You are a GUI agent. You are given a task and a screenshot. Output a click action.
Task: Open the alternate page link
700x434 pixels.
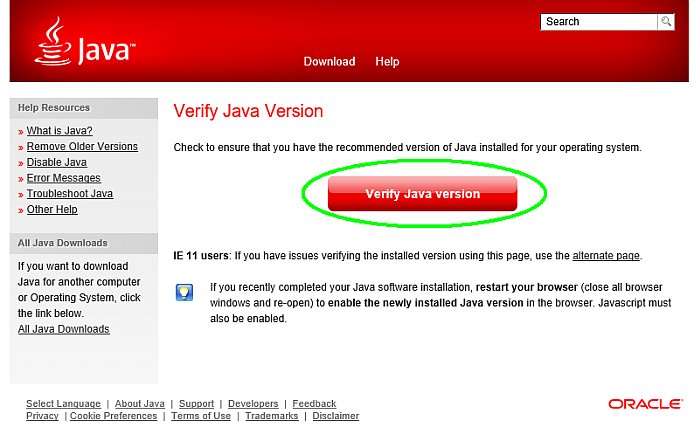(606, 255)
